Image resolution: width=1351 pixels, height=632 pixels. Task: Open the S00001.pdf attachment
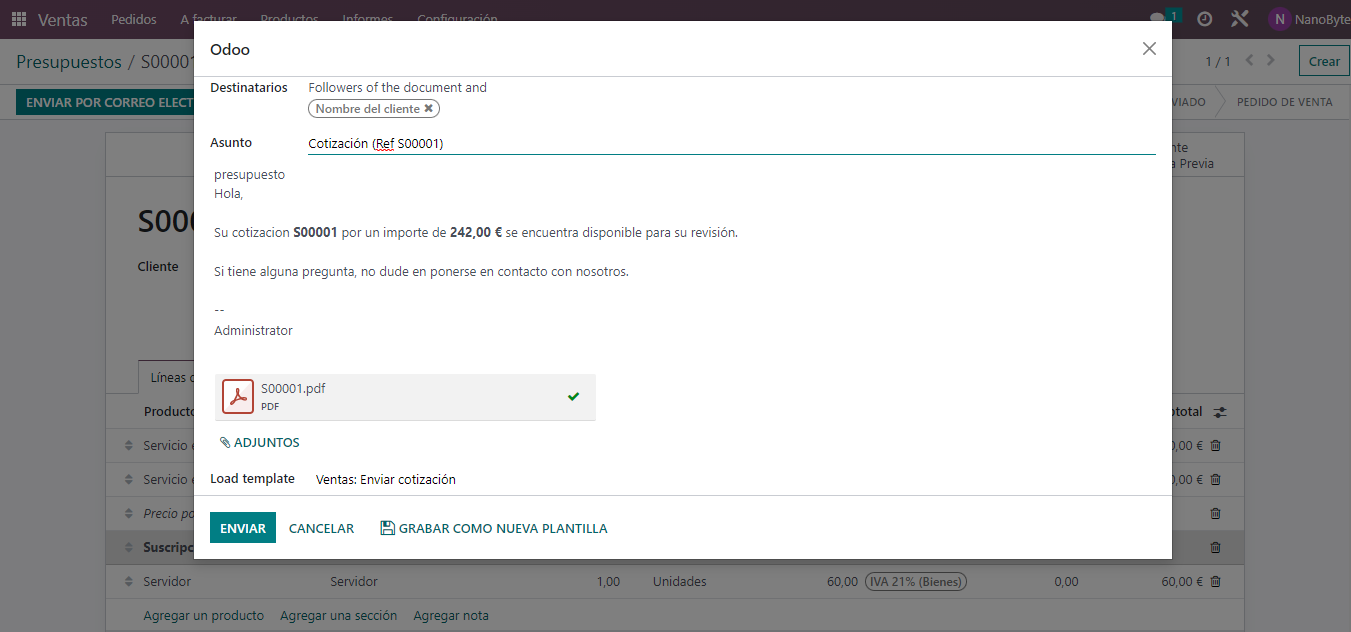click(405, 397)
